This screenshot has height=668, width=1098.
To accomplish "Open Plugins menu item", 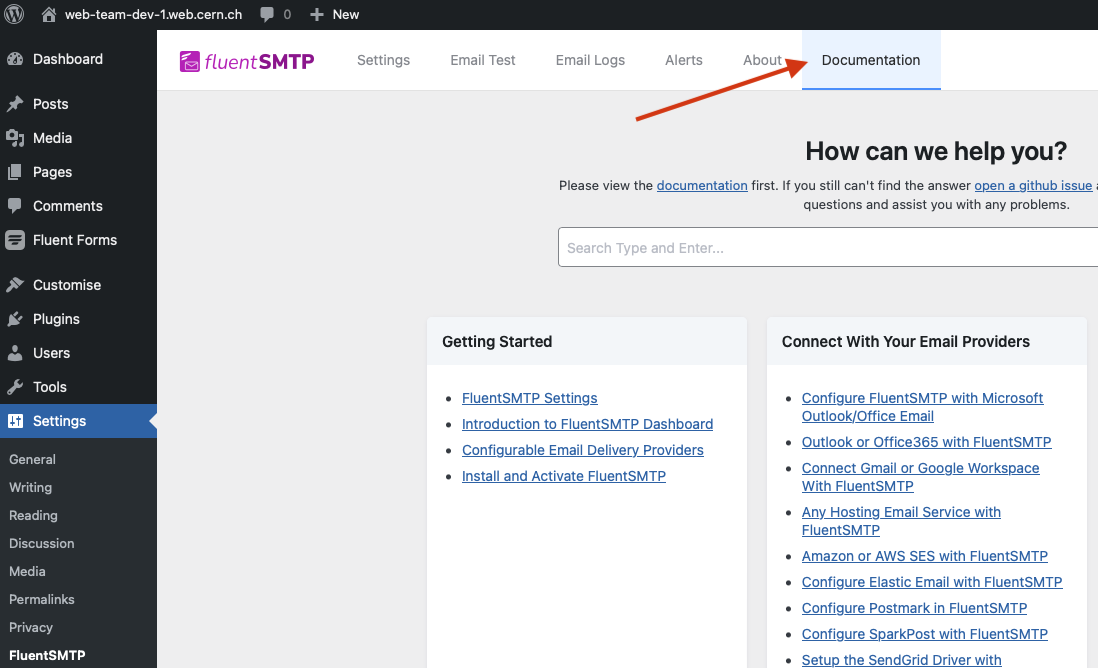I will pyautogui.click(x=56, y=319).
